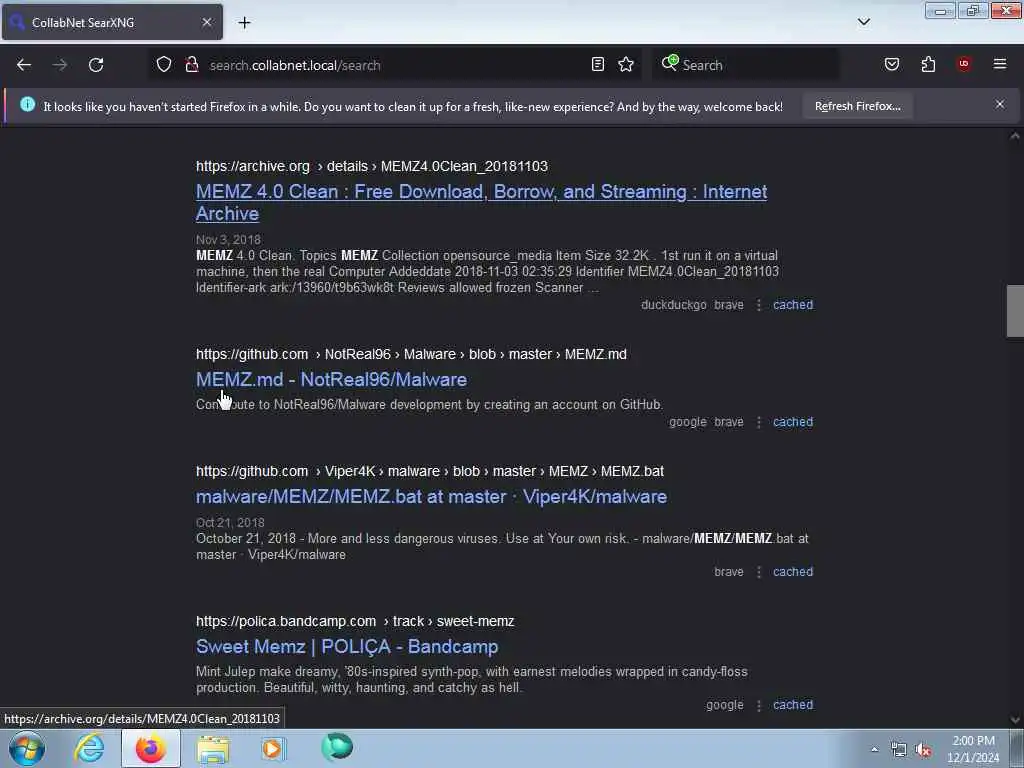Open cached link for Viper4K result
This screenshot has height=768, width=1024.
(793, 571)
